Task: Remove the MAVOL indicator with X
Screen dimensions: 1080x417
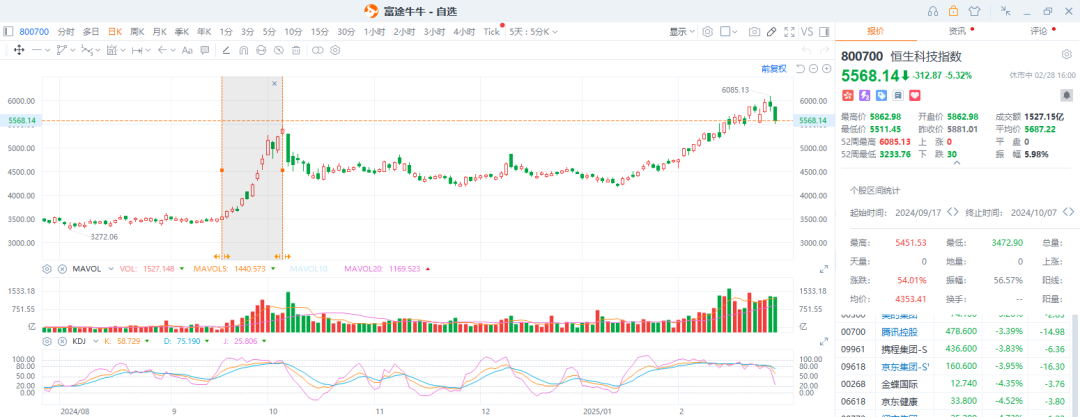Action: 62,269
